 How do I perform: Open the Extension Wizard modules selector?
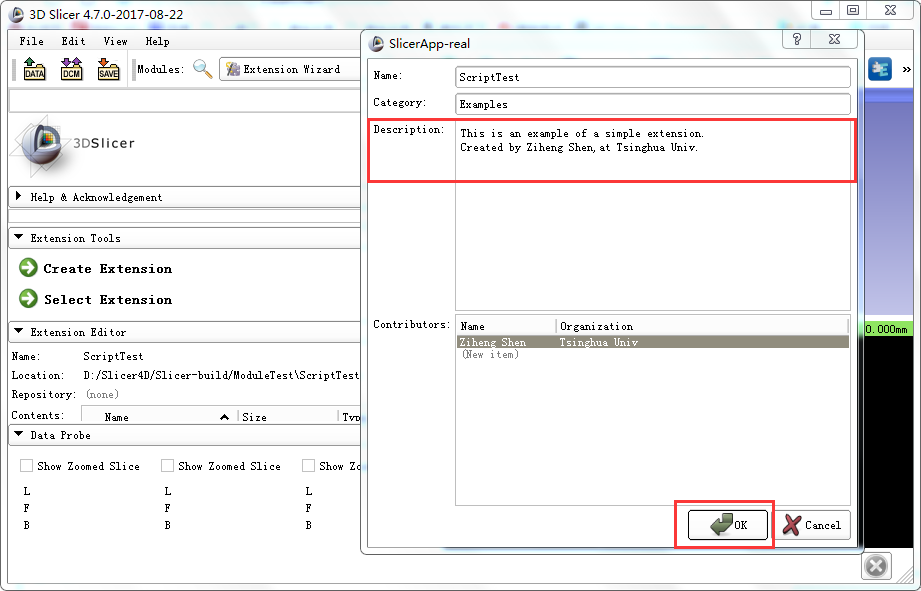tap(290, 69)
